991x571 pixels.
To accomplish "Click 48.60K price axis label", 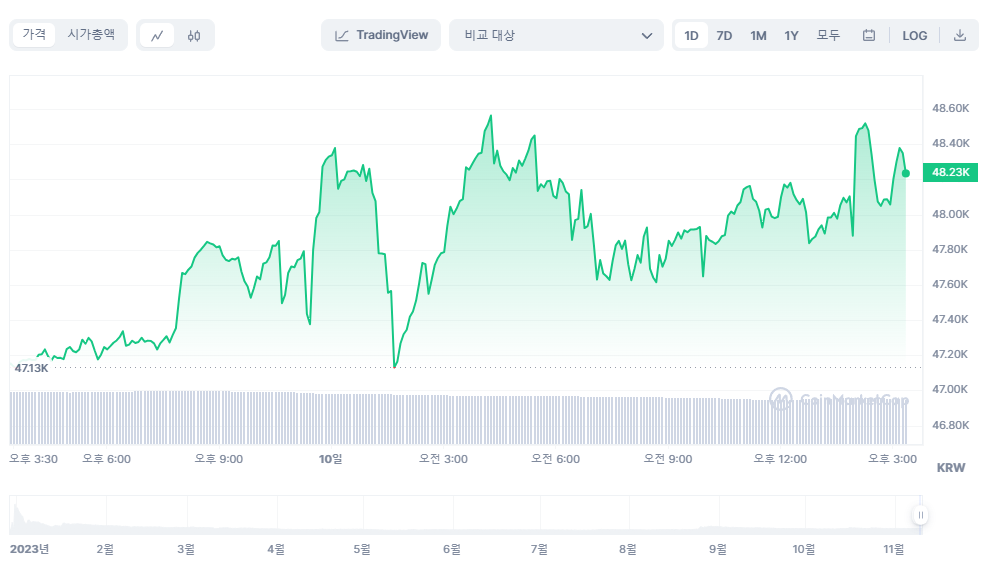I will (951, 108).
